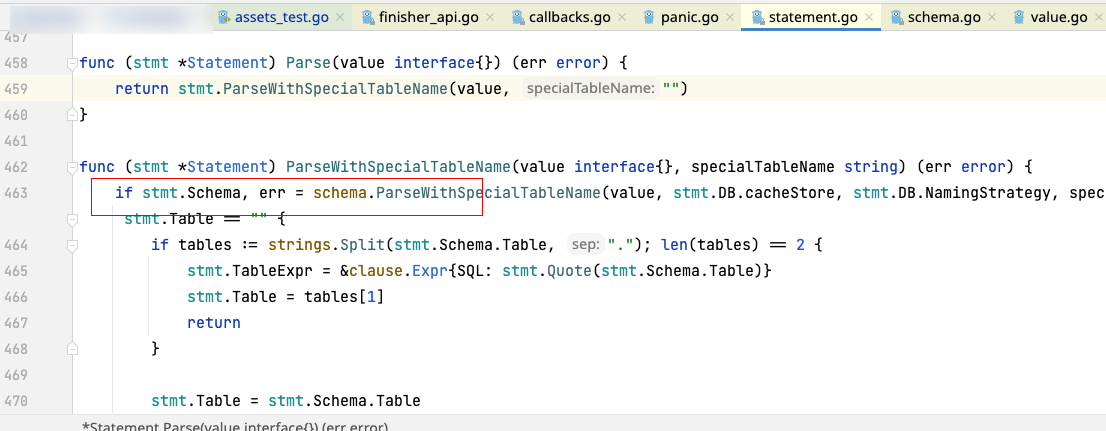The width and height of the screenshot is (1106, 431).
Task: Collapse the if tables block at line 464
Action: click(x=71, y=245)
